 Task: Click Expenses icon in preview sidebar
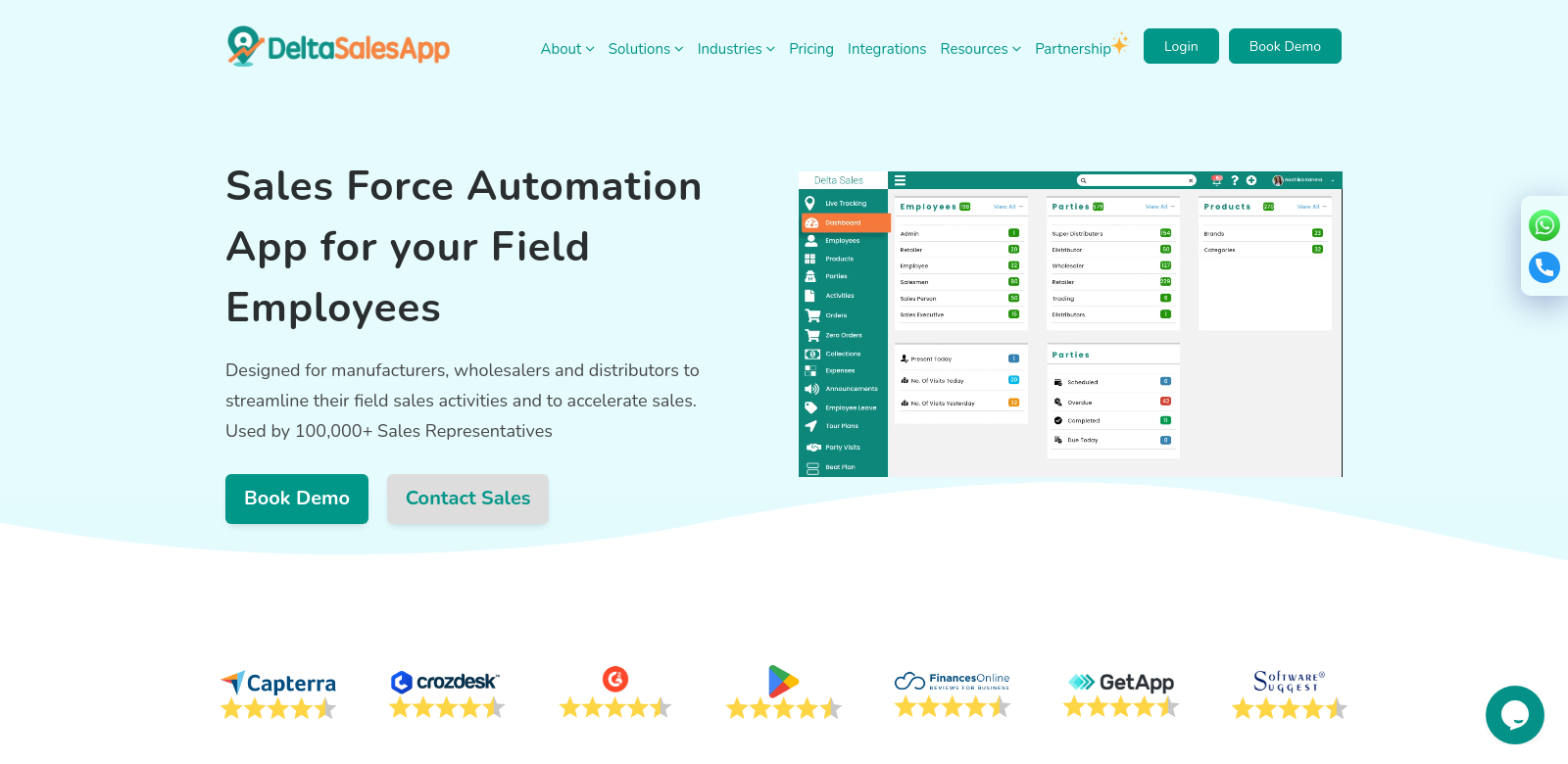coord(810,370)
